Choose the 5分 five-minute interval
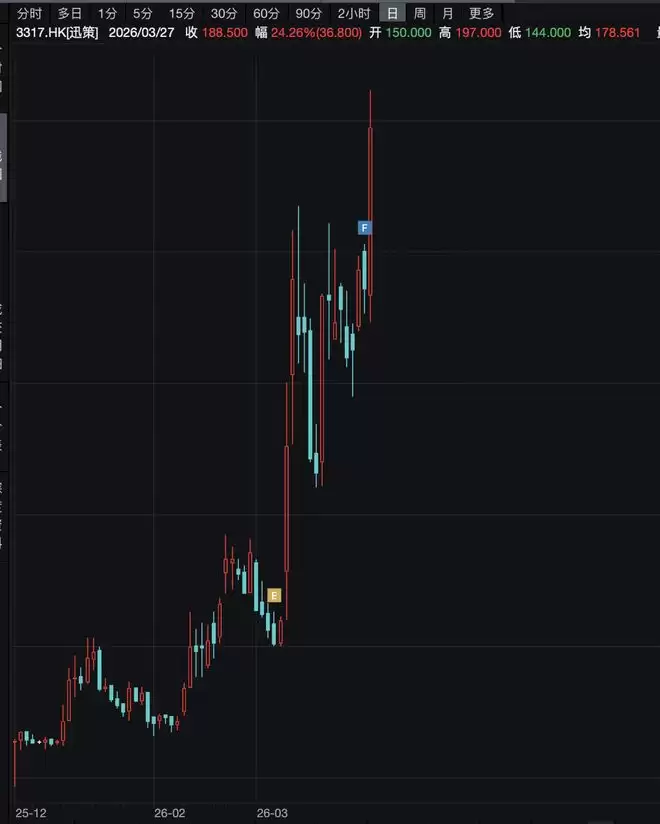Viewport: 660px width, 824px height. tap(142, 14)
